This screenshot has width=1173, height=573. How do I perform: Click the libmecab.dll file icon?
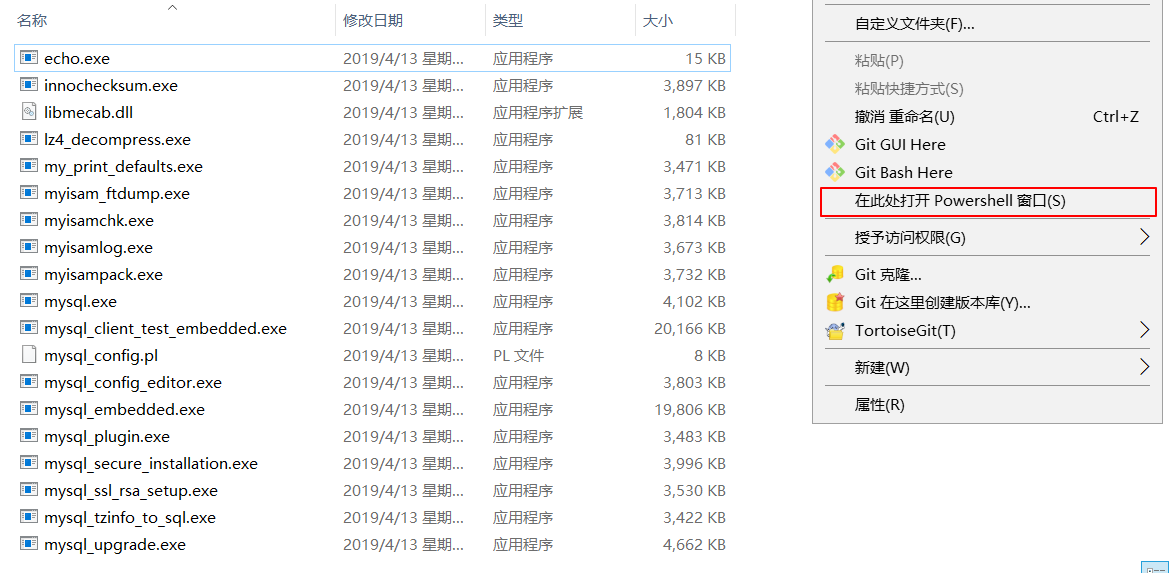(x=29, y=111)
